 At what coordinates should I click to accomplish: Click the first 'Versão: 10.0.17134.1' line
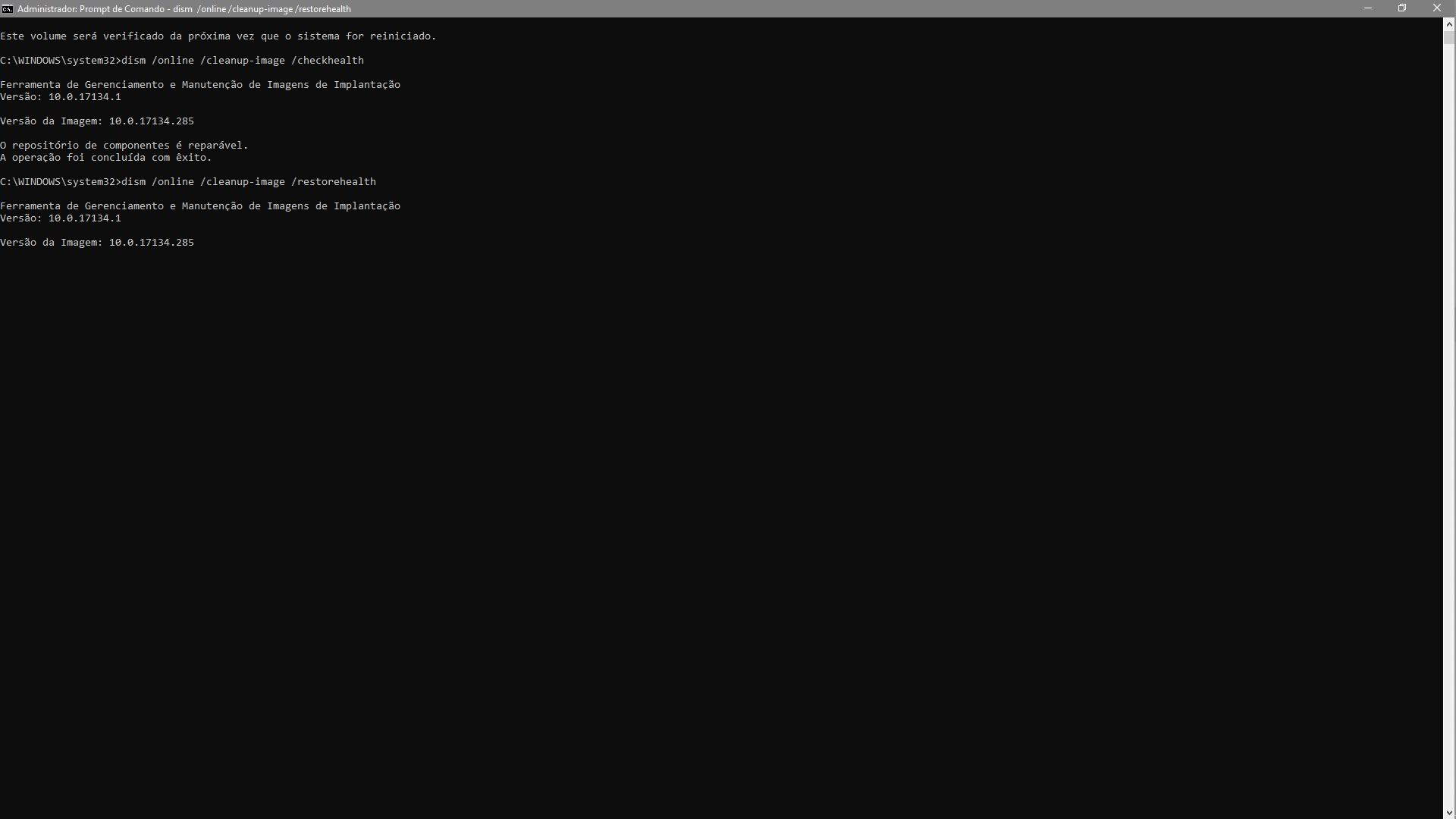(61, 97)
